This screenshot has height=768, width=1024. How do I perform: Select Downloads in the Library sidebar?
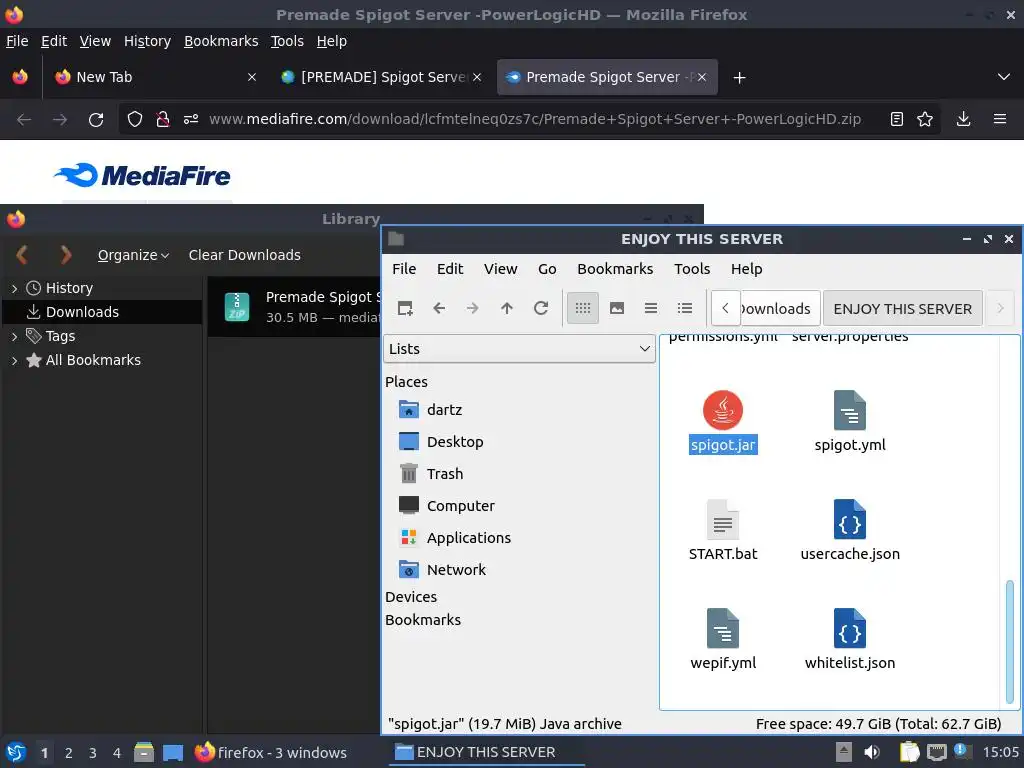(x=102, y=312)
